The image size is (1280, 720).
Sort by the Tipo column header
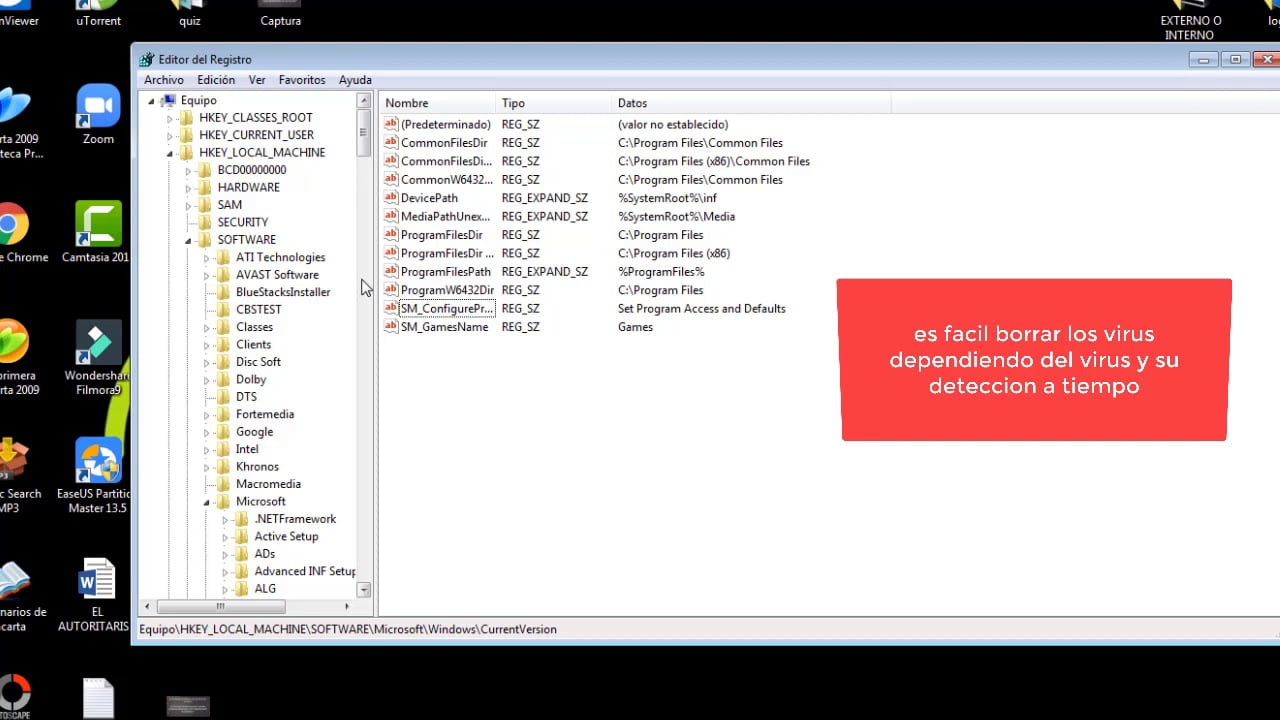click(x=553, y=103)
